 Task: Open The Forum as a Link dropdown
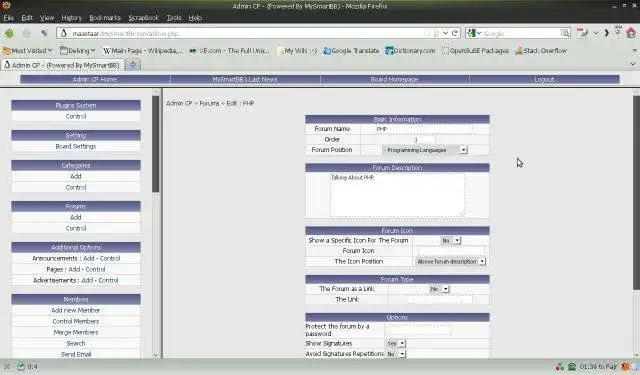click(439, 288)
